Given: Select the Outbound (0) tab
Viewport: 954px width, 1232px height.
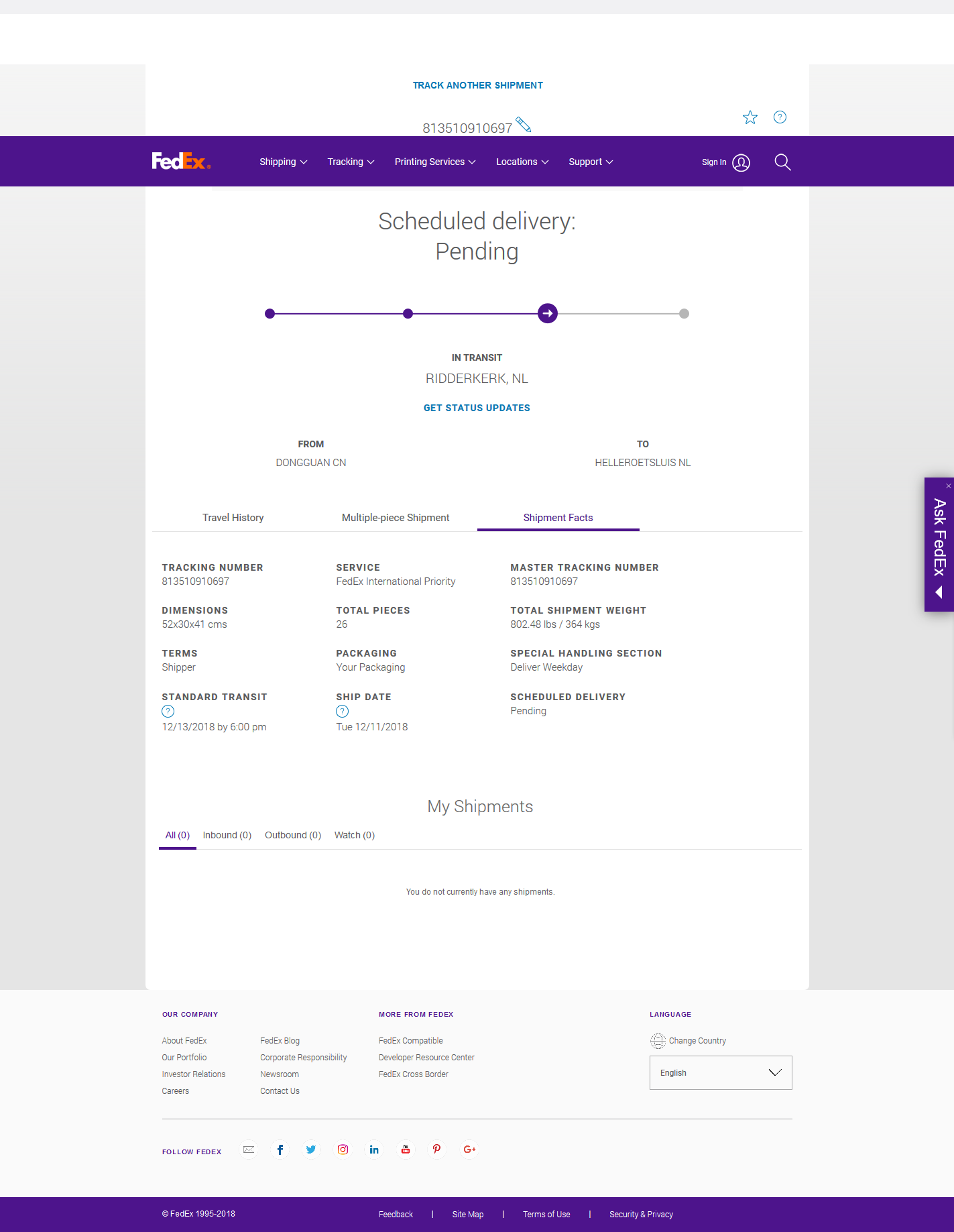Looking at the screenshot, I should click(x=293, y=835).
